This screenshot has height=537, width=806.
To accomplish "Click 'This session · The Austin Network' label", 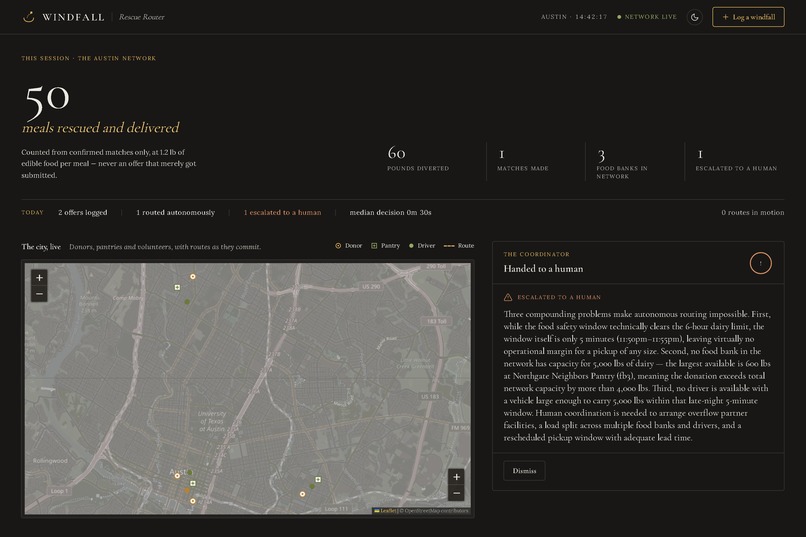I will tap(88, 58).
